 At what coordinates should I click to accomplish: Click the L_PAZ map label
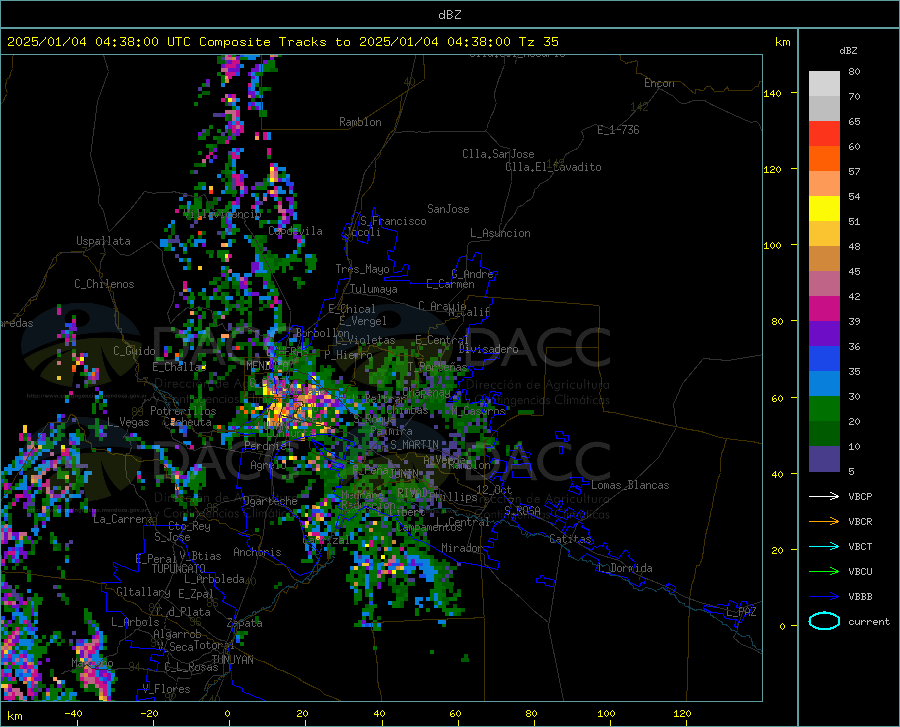pyautogui.click(x=741, y=612)
